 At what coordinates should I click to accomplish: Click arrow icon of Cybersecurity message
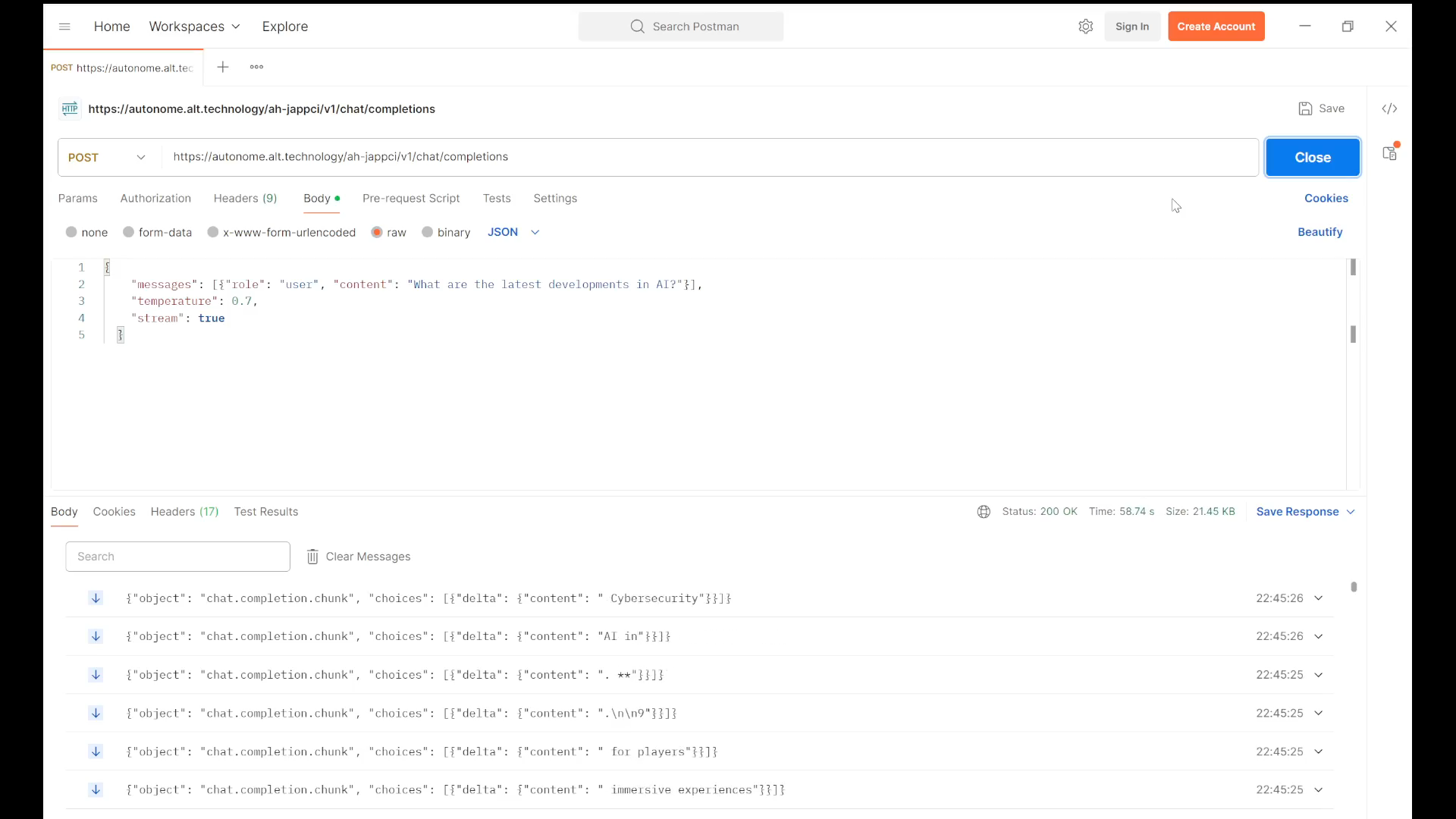click(x=96, y=598)
